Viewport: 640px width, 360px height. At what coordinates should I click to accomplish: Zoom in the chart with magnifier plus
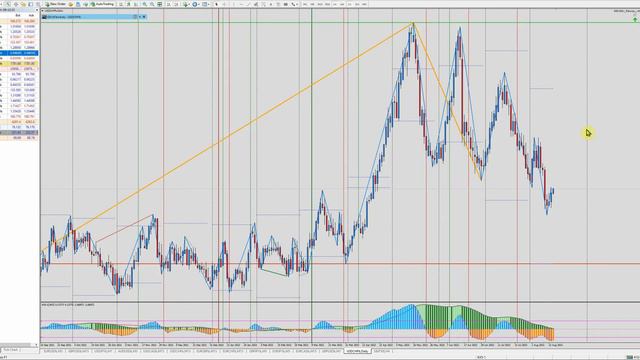tap(145, 4)
